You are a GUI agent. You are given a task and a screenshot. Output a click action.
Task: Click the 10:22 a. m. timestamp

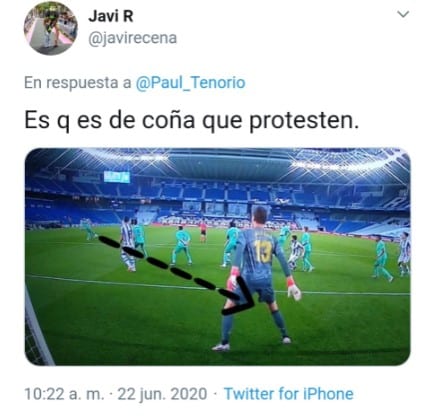coord(64,394)
